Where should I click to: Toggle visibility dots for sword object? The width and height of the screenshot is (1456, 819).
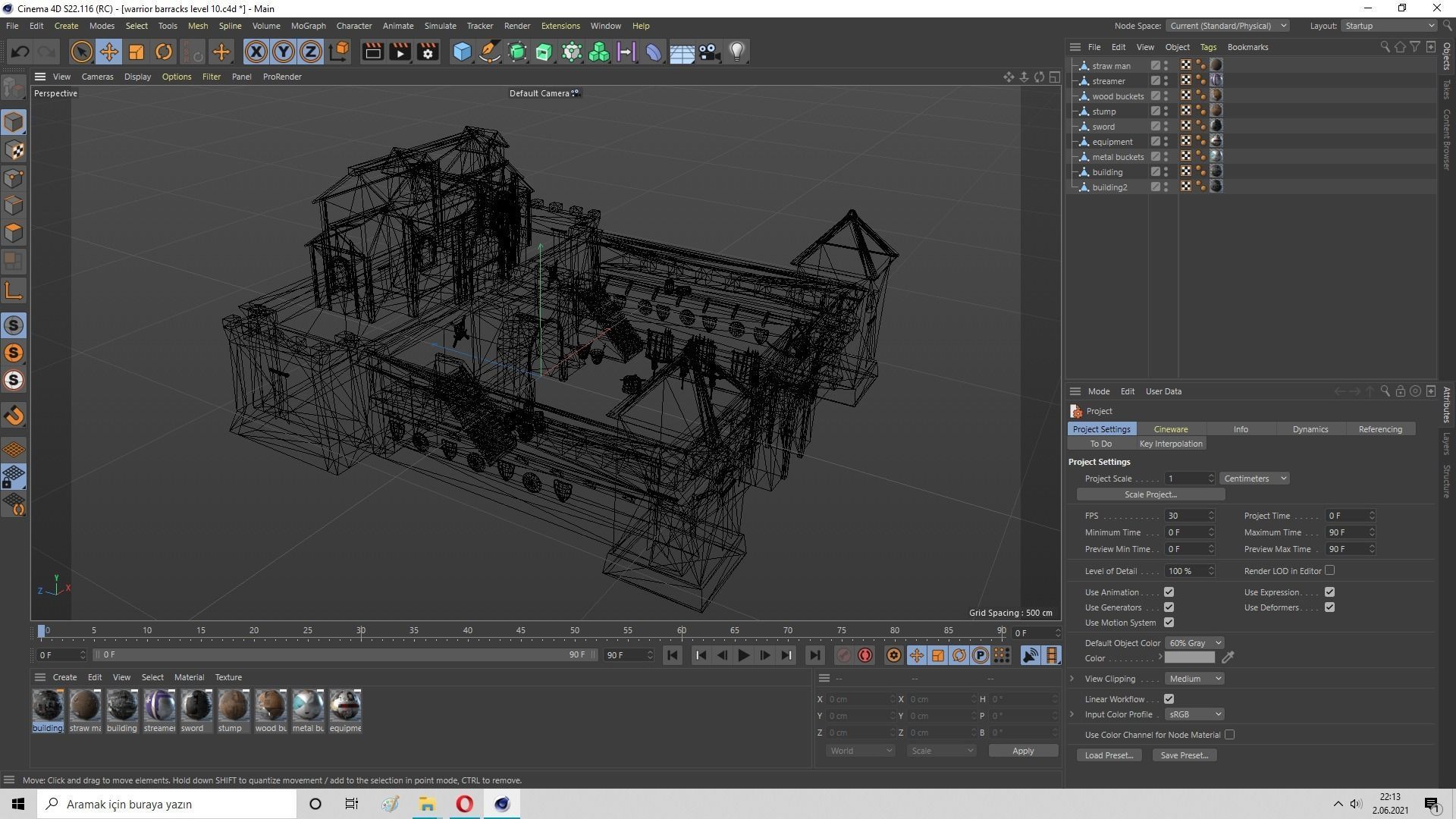coord(1166,127)
